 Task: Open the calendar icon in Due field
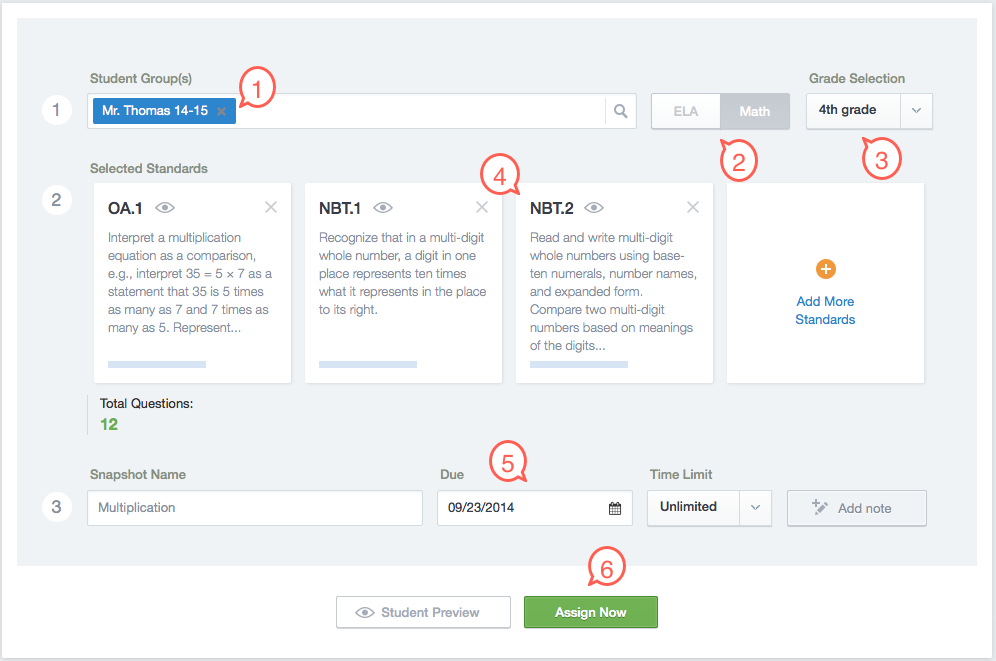point(615,508)
